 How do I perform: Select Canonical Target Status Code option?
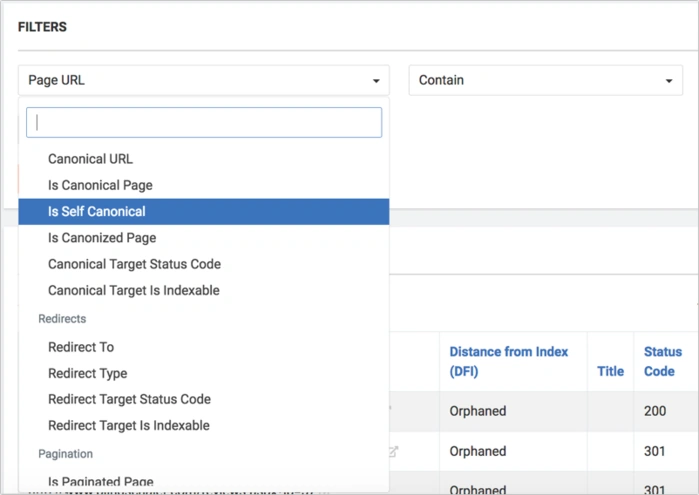pyautogui.click(x=134, y=264)
